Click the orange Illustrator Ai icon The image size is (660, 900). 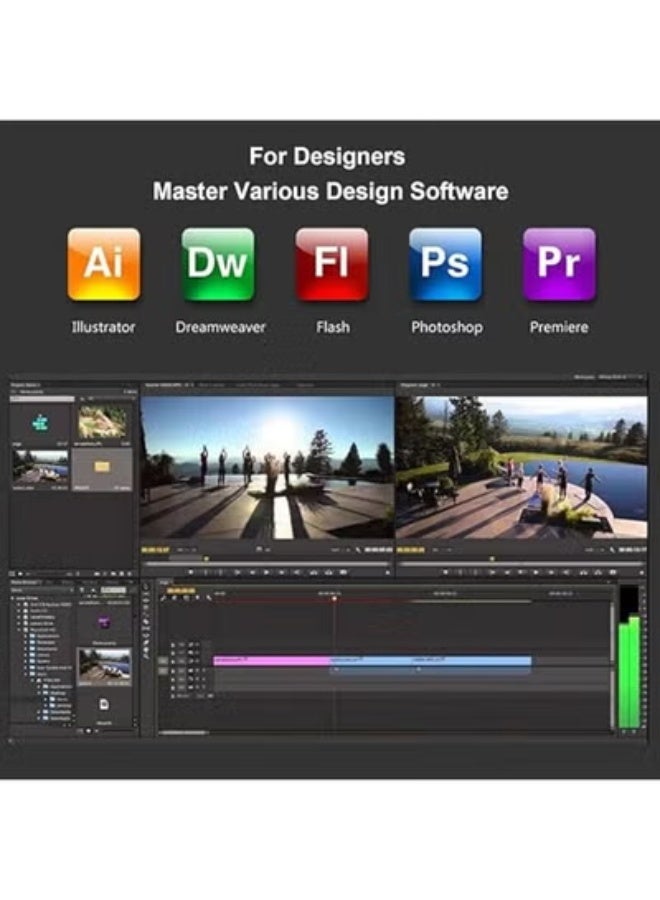[104, 264]
